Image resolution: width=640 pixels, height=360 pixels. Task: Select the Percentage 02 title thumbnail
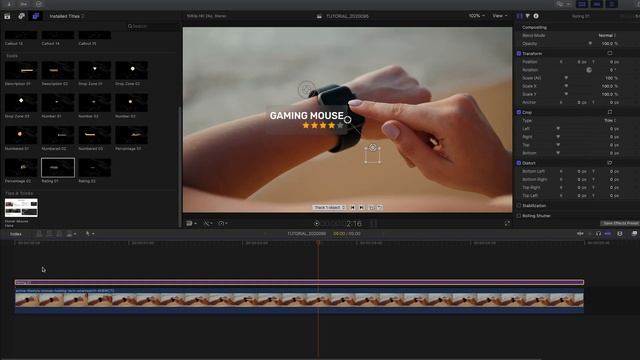(21, 168)
